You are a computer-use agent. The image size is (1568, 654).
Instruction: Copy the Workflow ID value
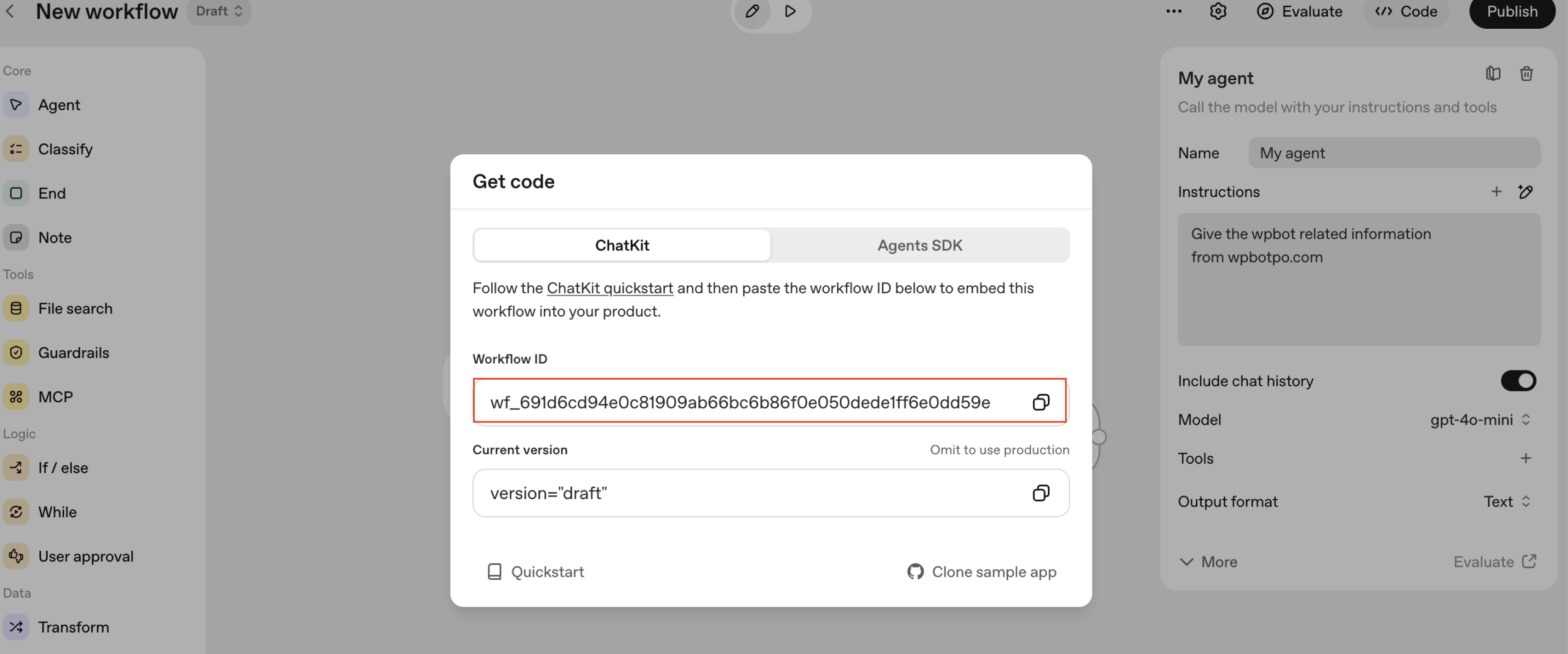1041,402
